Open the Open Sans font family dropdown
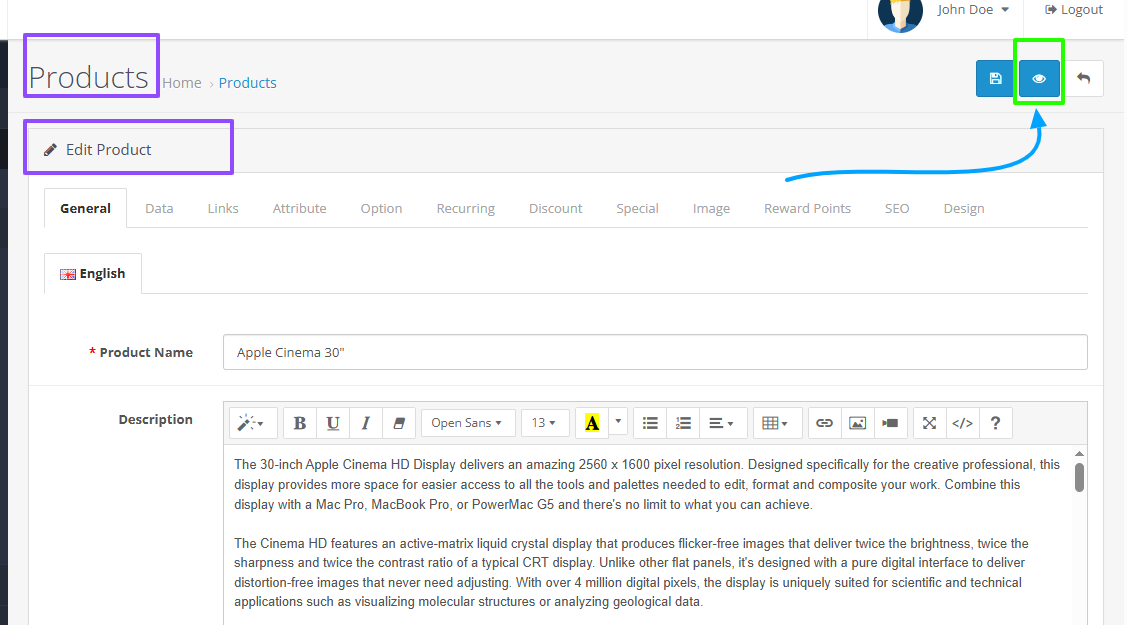The image size is (1127, 625). (x=468, y=423)
